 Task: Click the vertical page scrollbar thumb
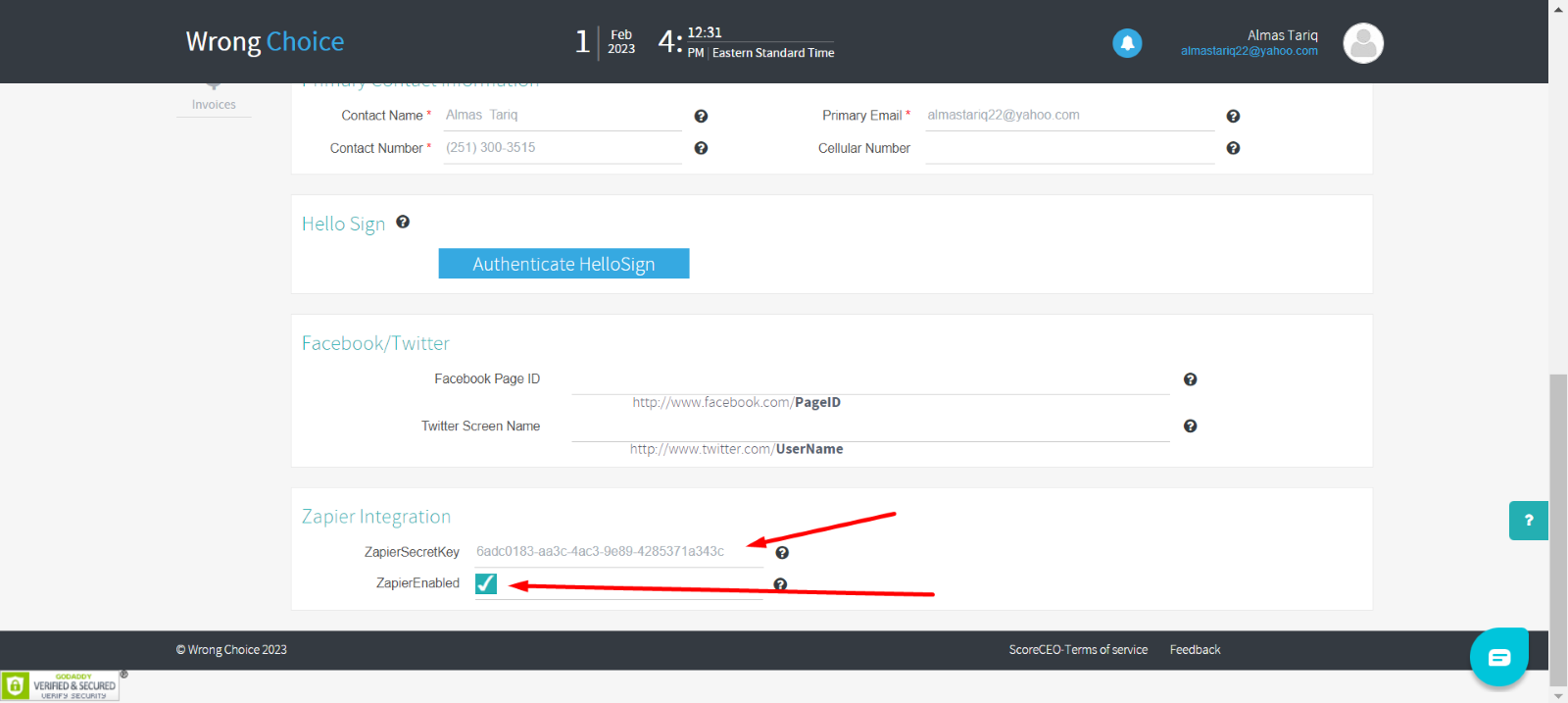point(1558,529)
